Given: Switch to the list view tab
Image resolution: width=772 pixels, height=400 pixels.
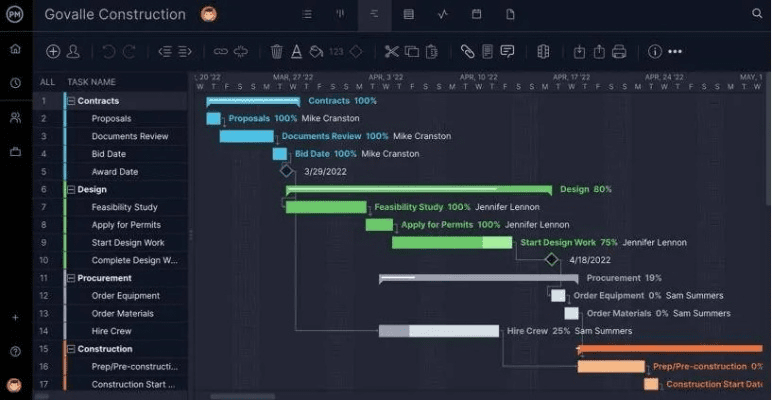Looking at the screenshot, I should [306, 14].
